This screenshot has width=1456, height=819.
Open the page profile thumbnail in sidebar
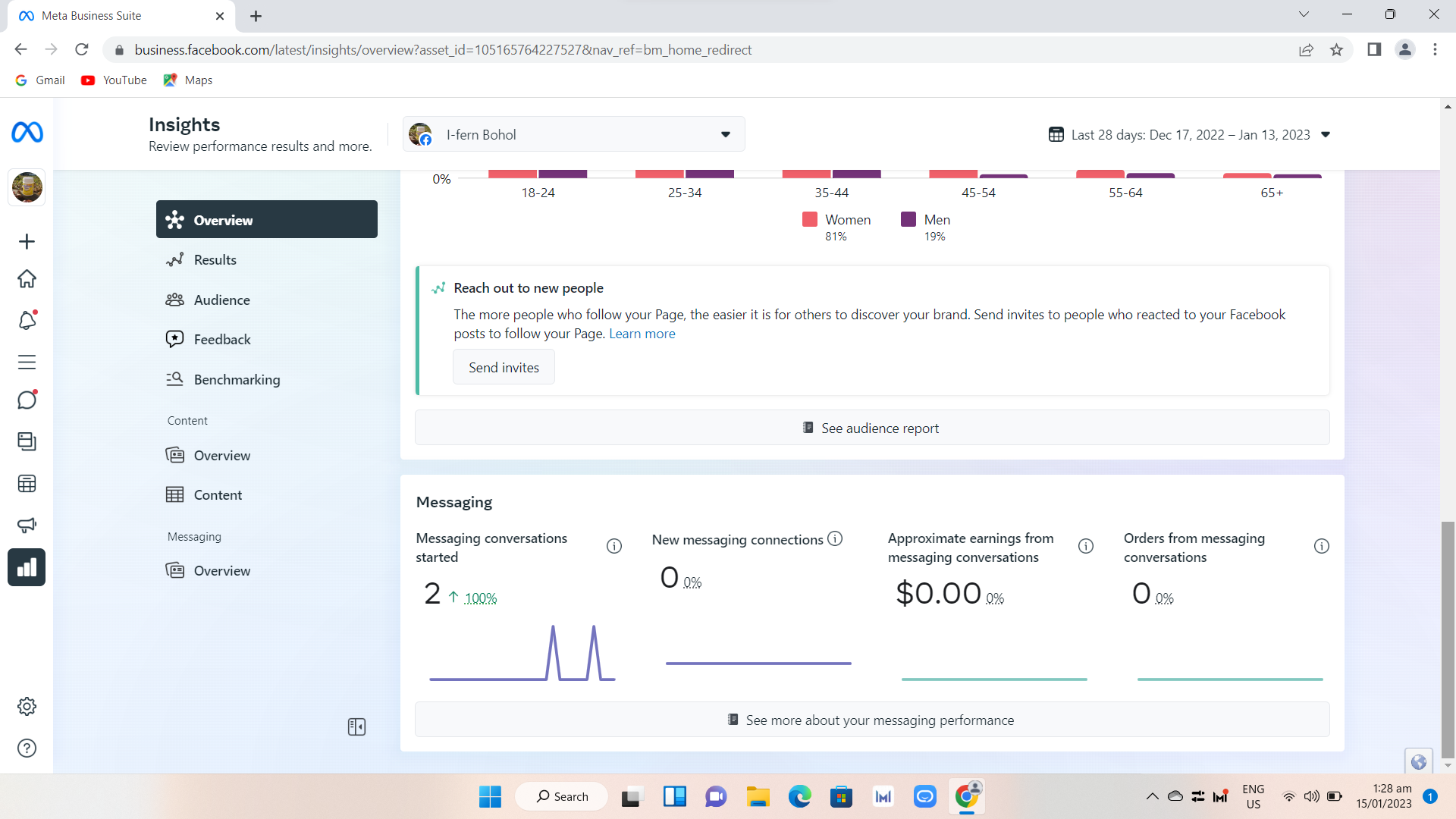[27, 187]
